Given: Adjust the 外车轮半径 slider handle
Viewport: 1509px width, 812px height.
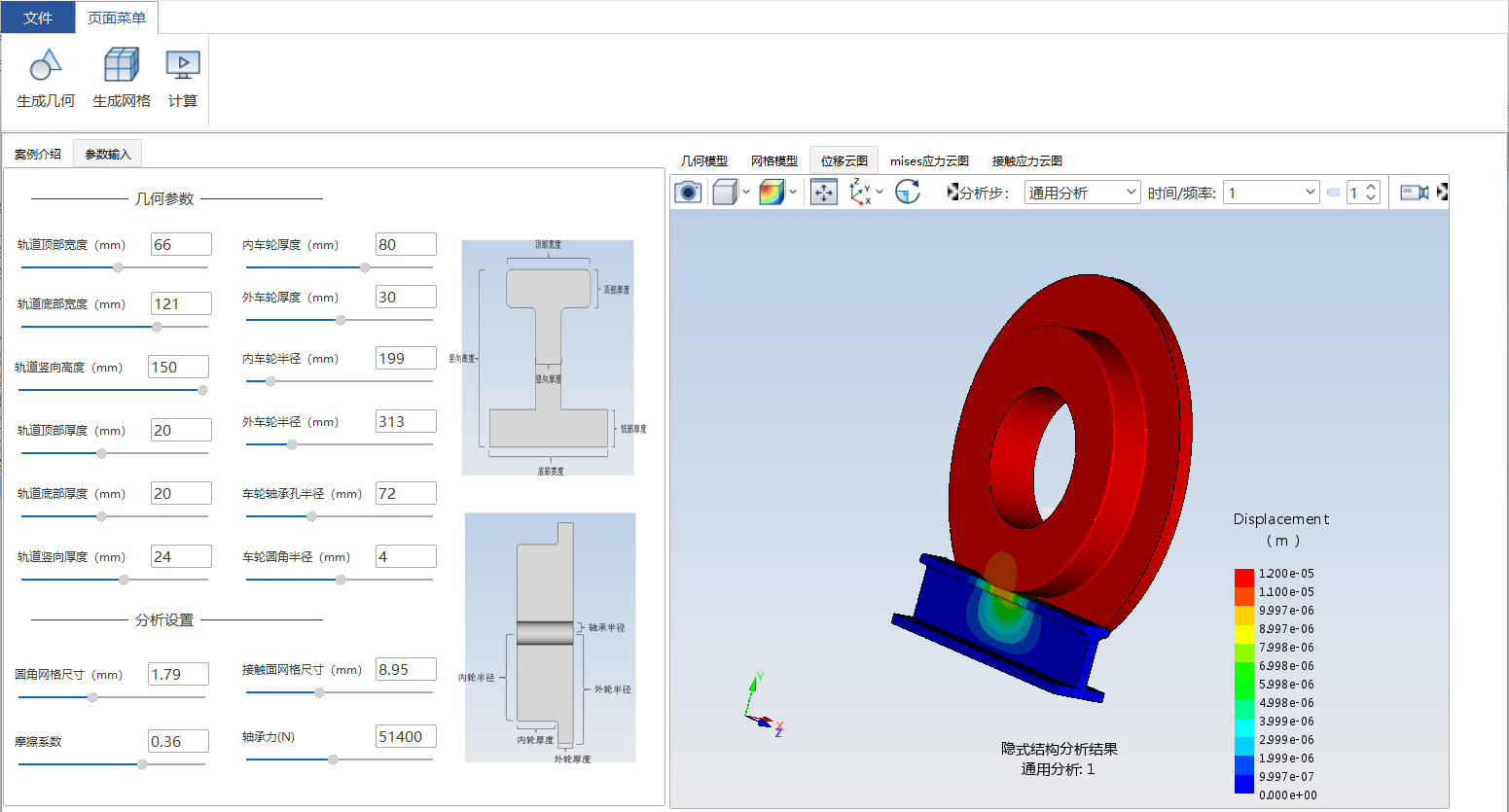Looking at the screenshot, I should (x=292, y=444).
